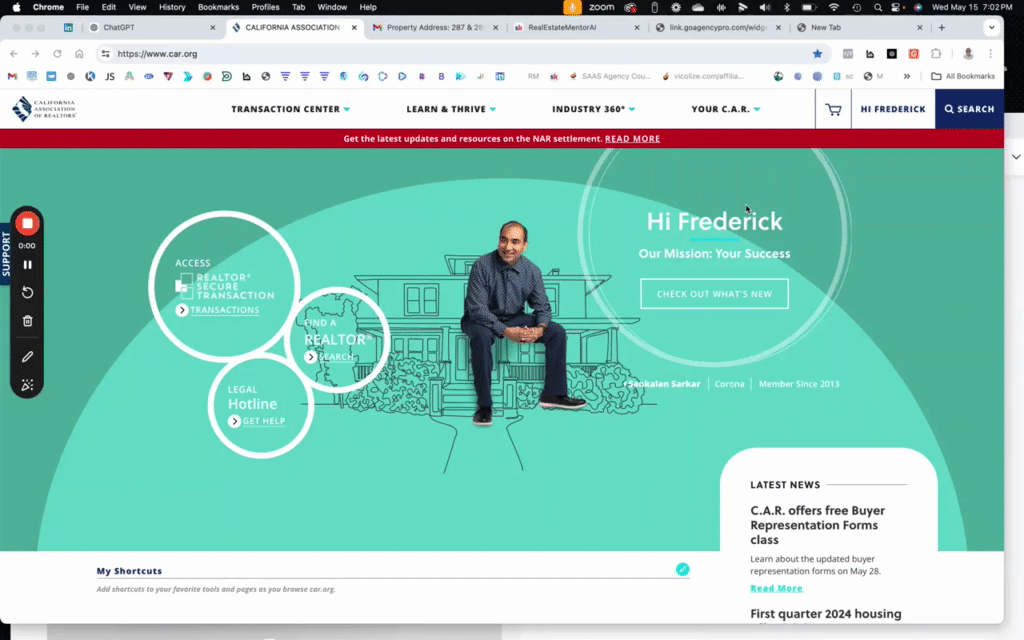
Task: Open the Apple menu
Action: coord(16,7)
